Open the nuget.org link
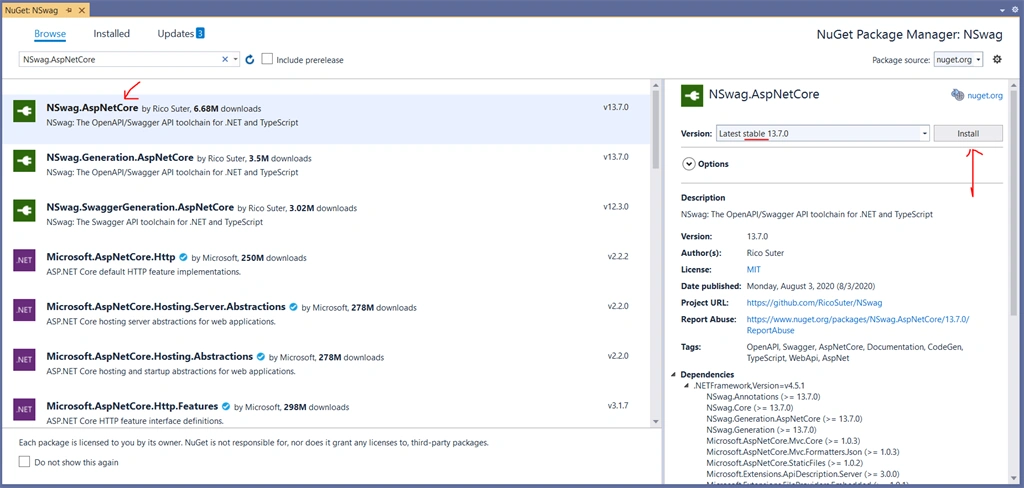Image resolution: width=1024 pixels, height=488 pixels. [985, 95]
